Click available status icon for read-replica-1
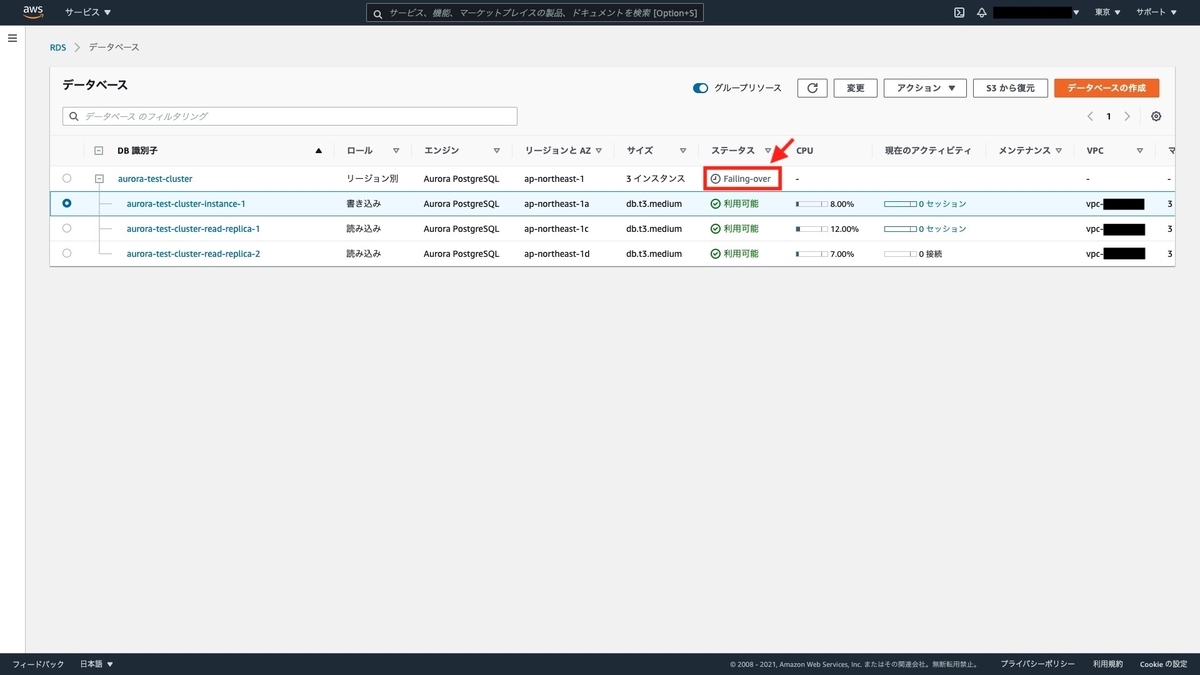1200x675 pixels. 715,229
